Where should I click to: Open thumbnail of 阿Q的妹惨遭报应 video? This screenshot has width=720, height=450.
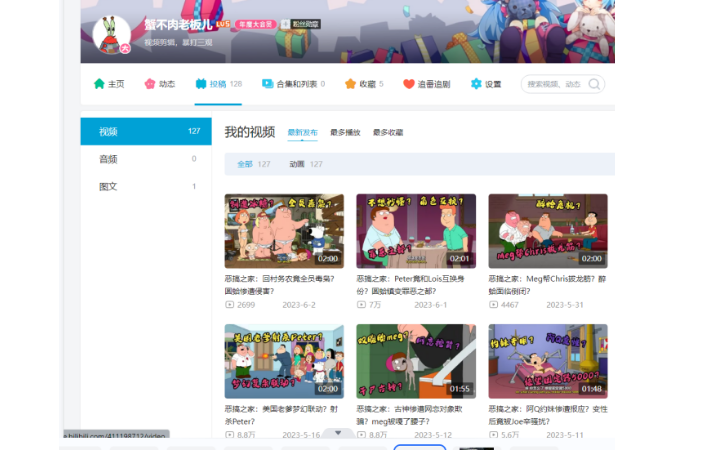pyautogui.click(x=548, y=361)
